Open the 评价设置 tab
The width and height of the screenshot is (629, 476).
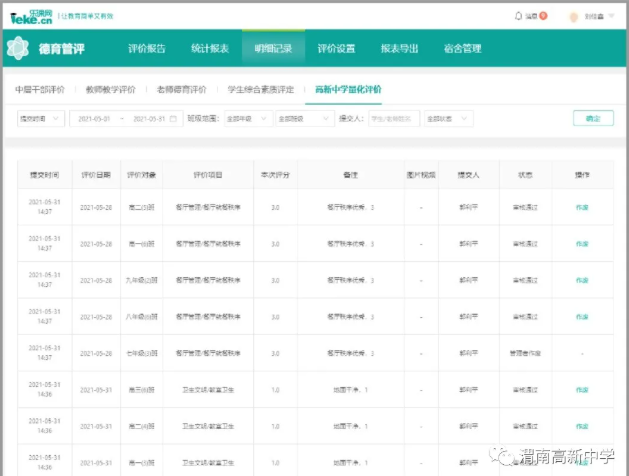336,49
